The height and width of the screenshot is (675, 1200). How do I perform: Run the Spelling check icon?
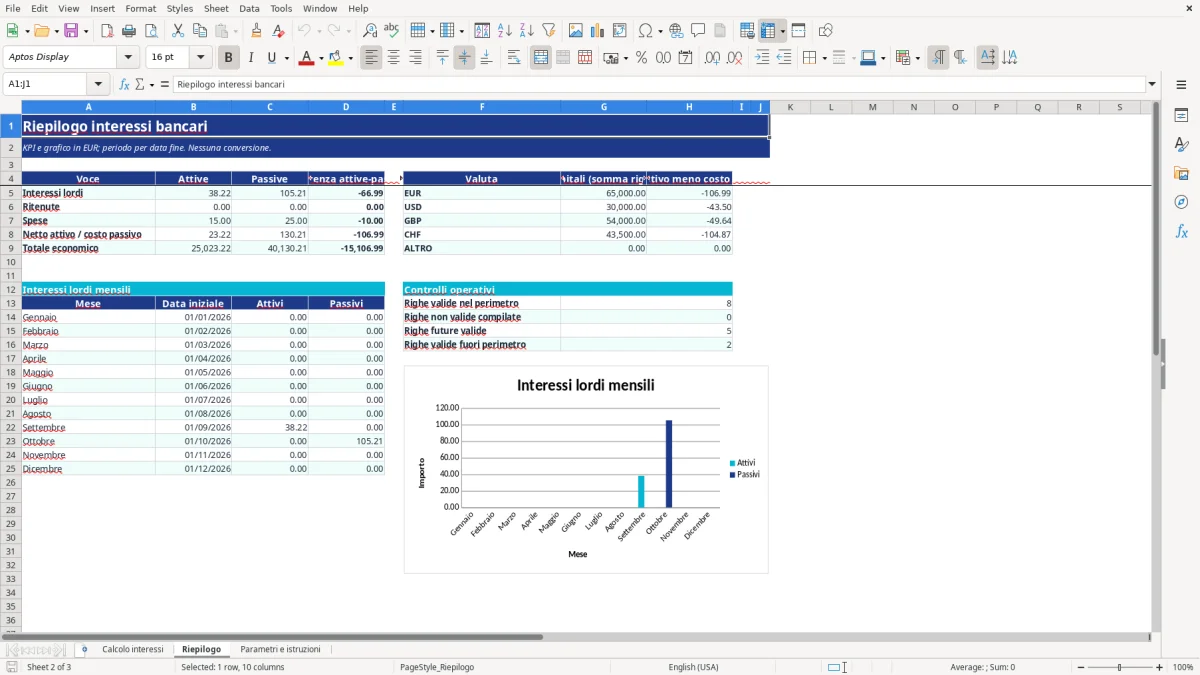[x=392, y=31]
